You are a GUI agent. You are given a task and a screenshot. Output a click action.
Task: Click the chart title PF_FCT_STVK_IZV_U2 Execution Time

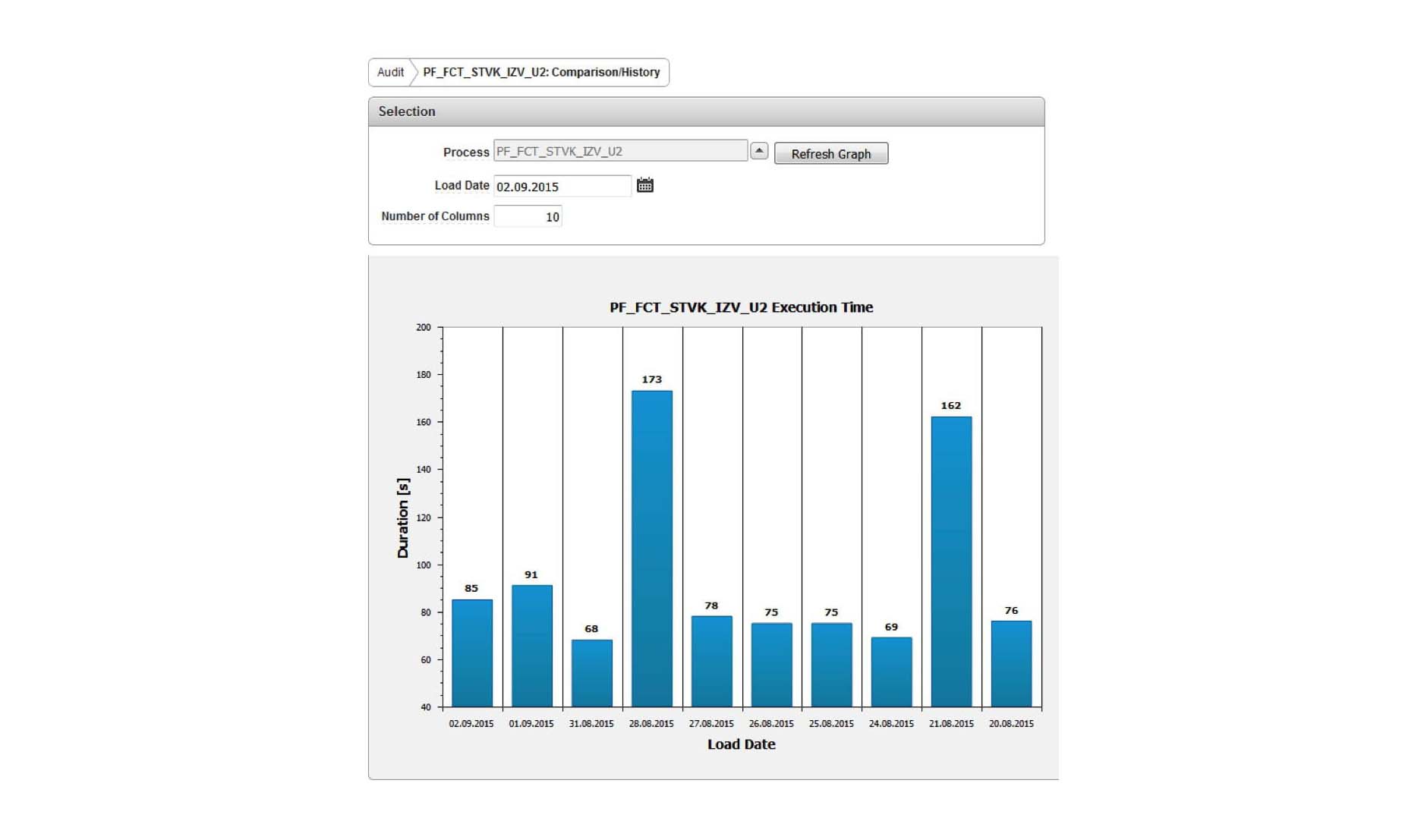(x=740, y=307)
